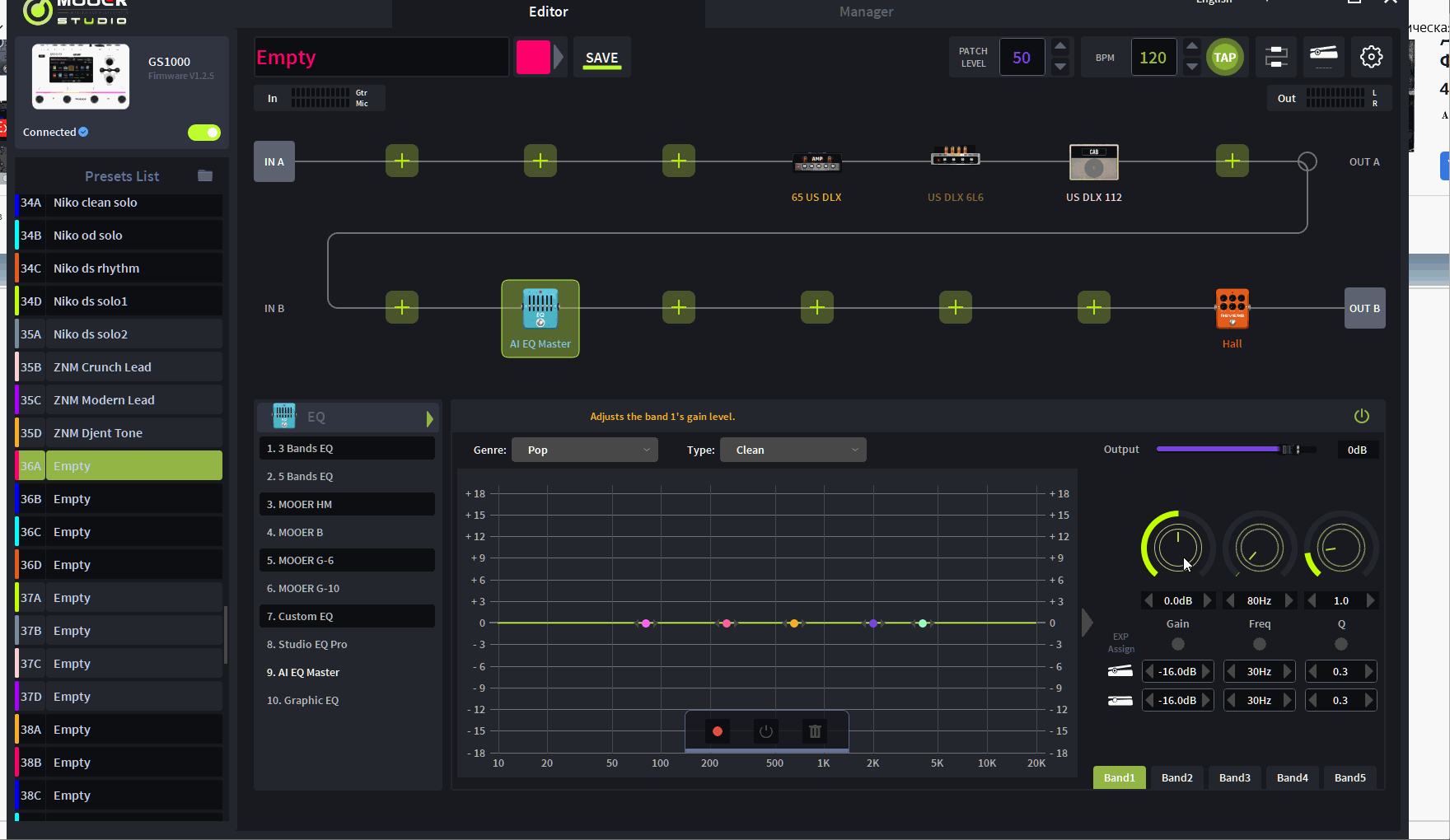1450x840 pixels.
Task: Click the SAVE button
Action: [601, 58]
